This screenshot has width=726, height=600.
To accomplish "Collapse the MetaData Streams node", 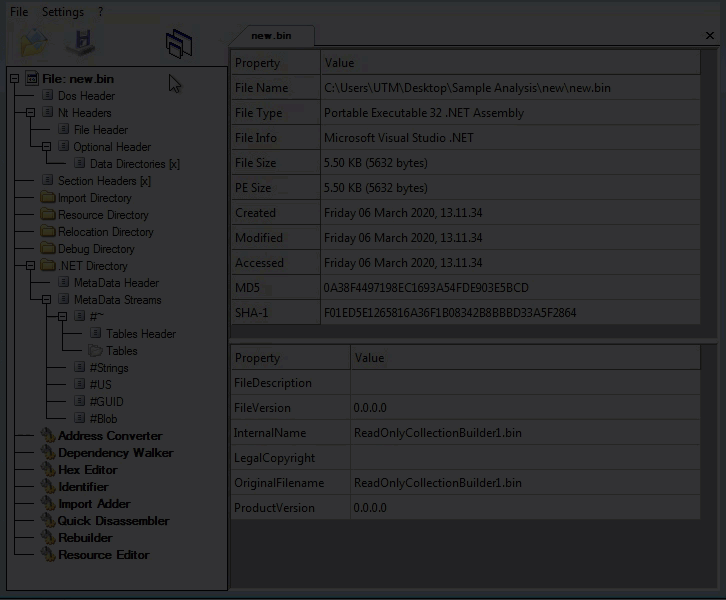I will [x=46, y=300].
